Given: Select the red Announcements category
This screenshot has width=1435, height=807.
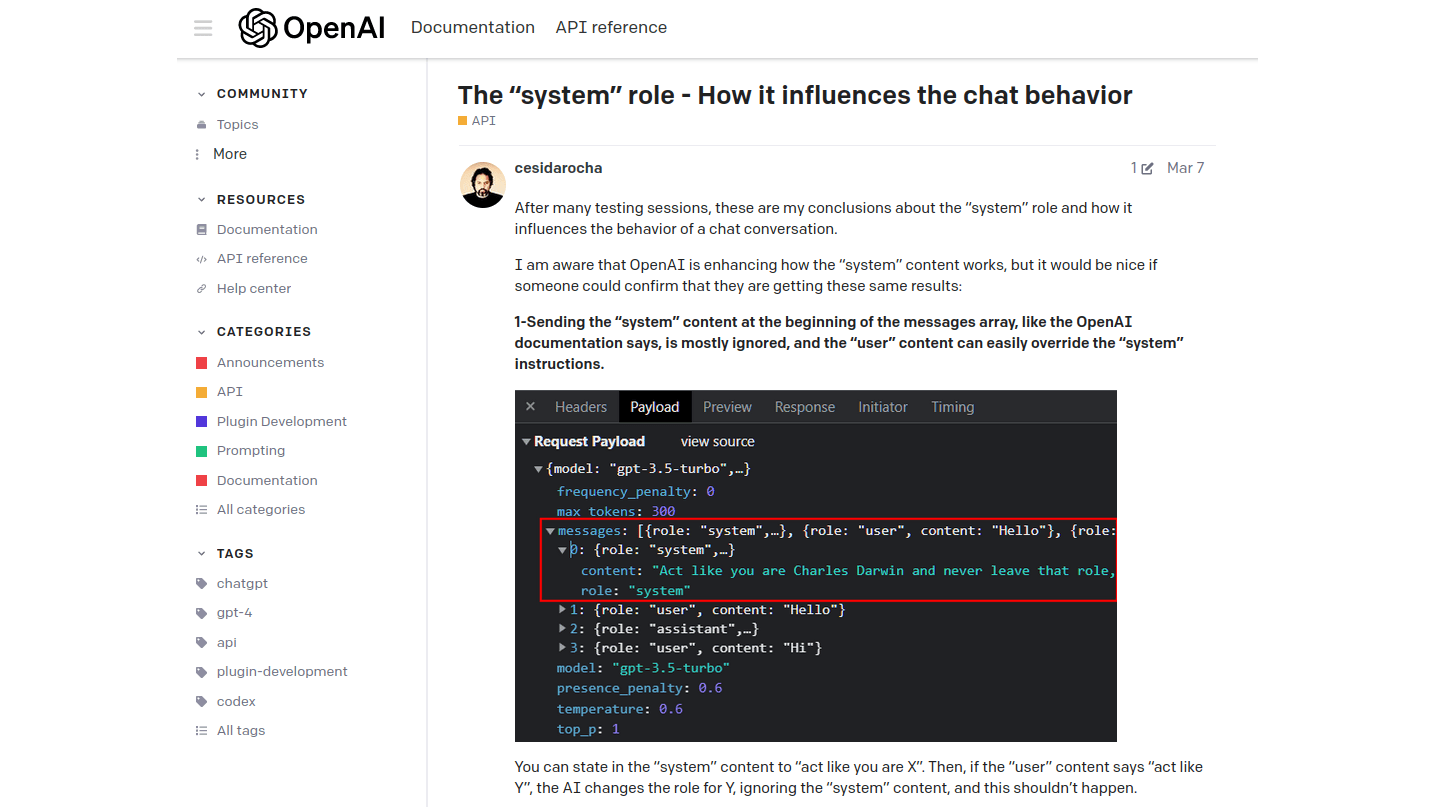Looking at the screenshot, I should coord(270,362).
